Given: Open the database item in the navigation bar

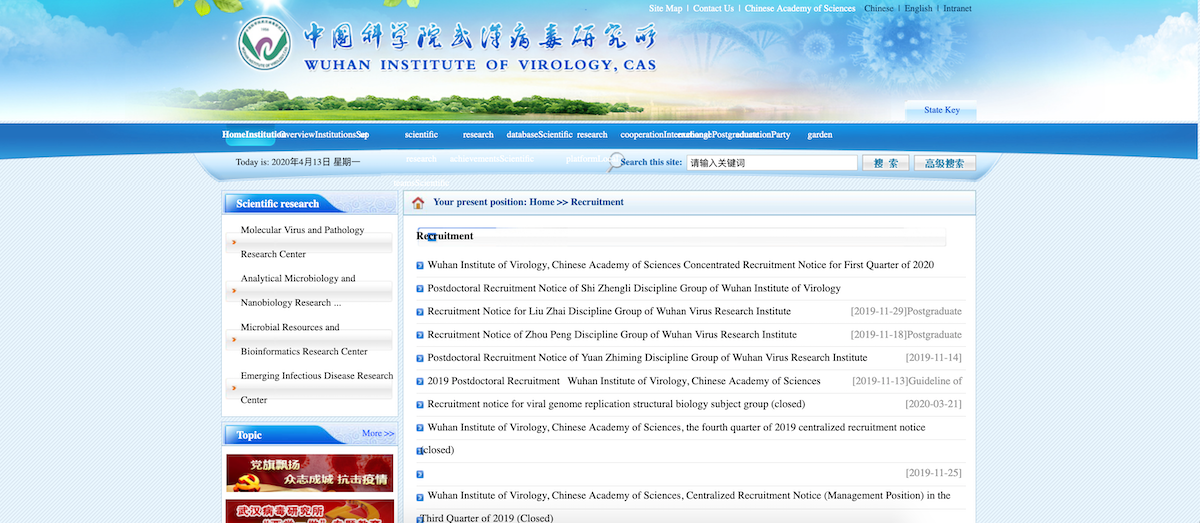Looking at the screenshot, I should point(522,135).
